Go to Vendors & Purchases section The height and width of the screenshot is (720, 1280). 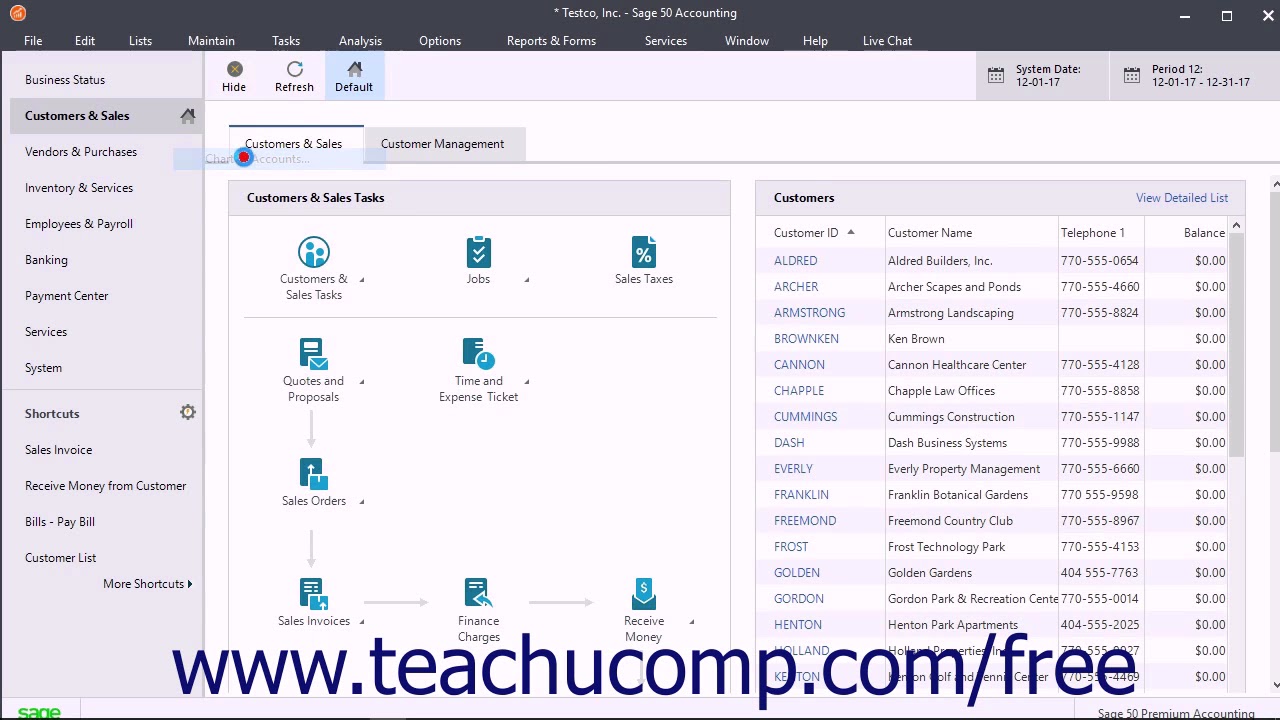click(x=81, y=152)
